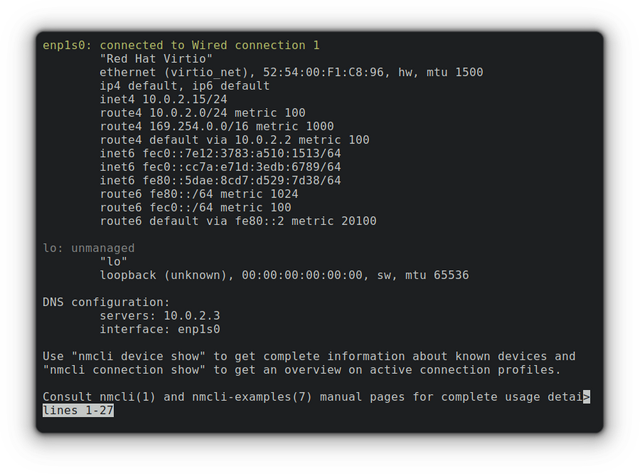Click the route4 default via 10.0.2.2 line
640x474 pixels.
(x=235, y=140)
